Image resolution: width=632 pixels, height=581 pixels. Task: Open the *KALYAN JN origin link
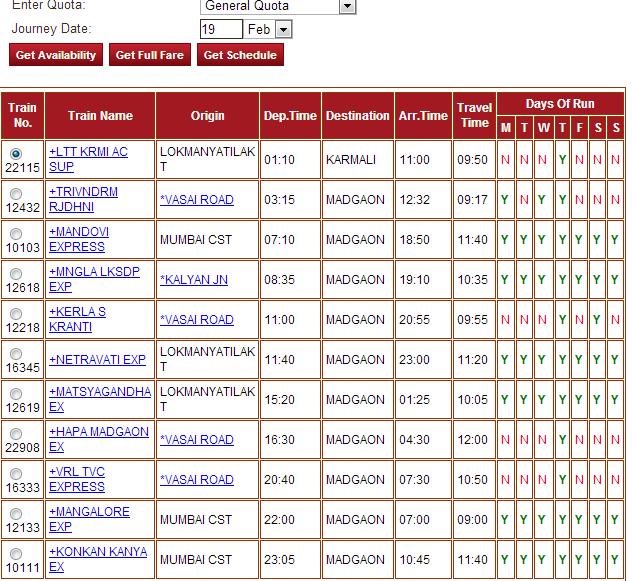click(194, 279)
